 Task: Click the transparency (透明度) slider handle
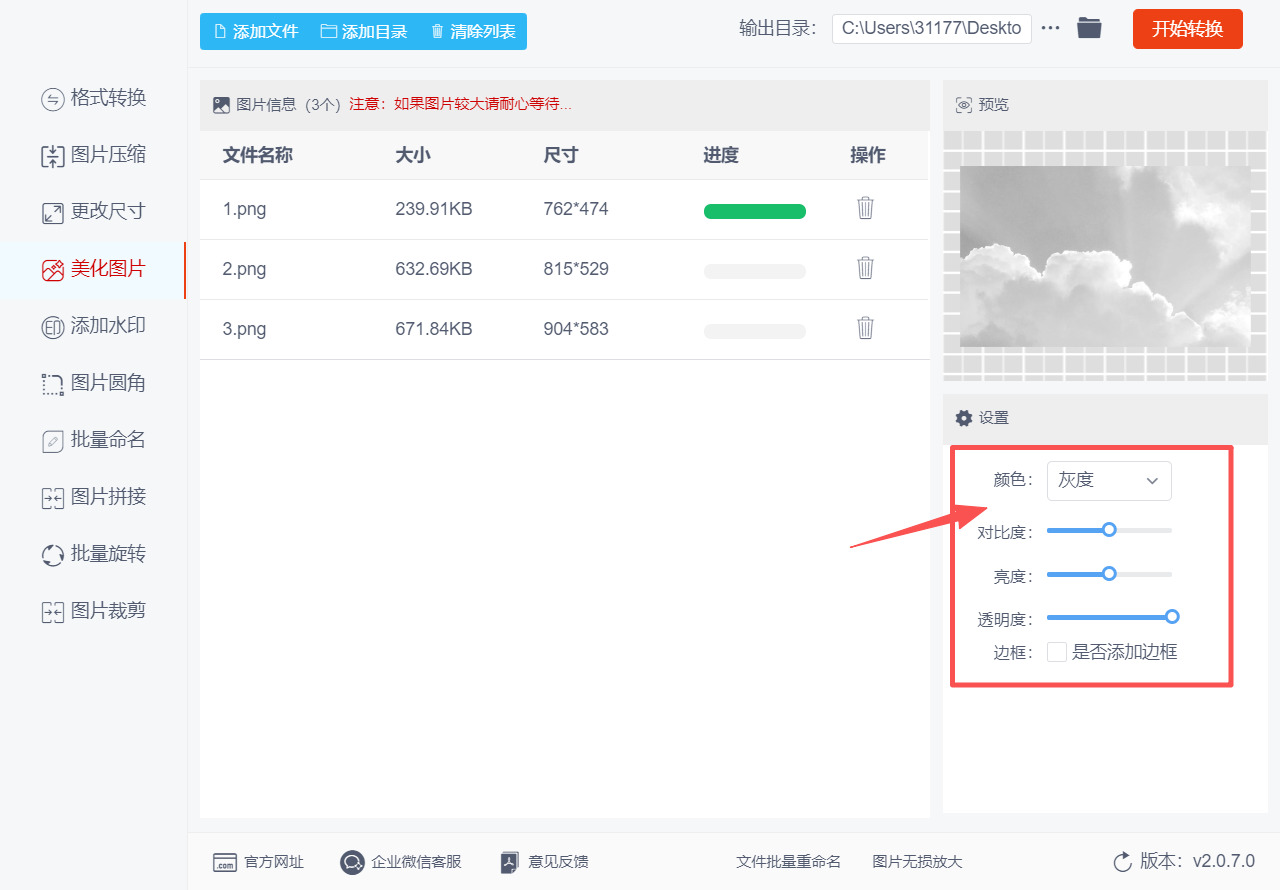1172,617
